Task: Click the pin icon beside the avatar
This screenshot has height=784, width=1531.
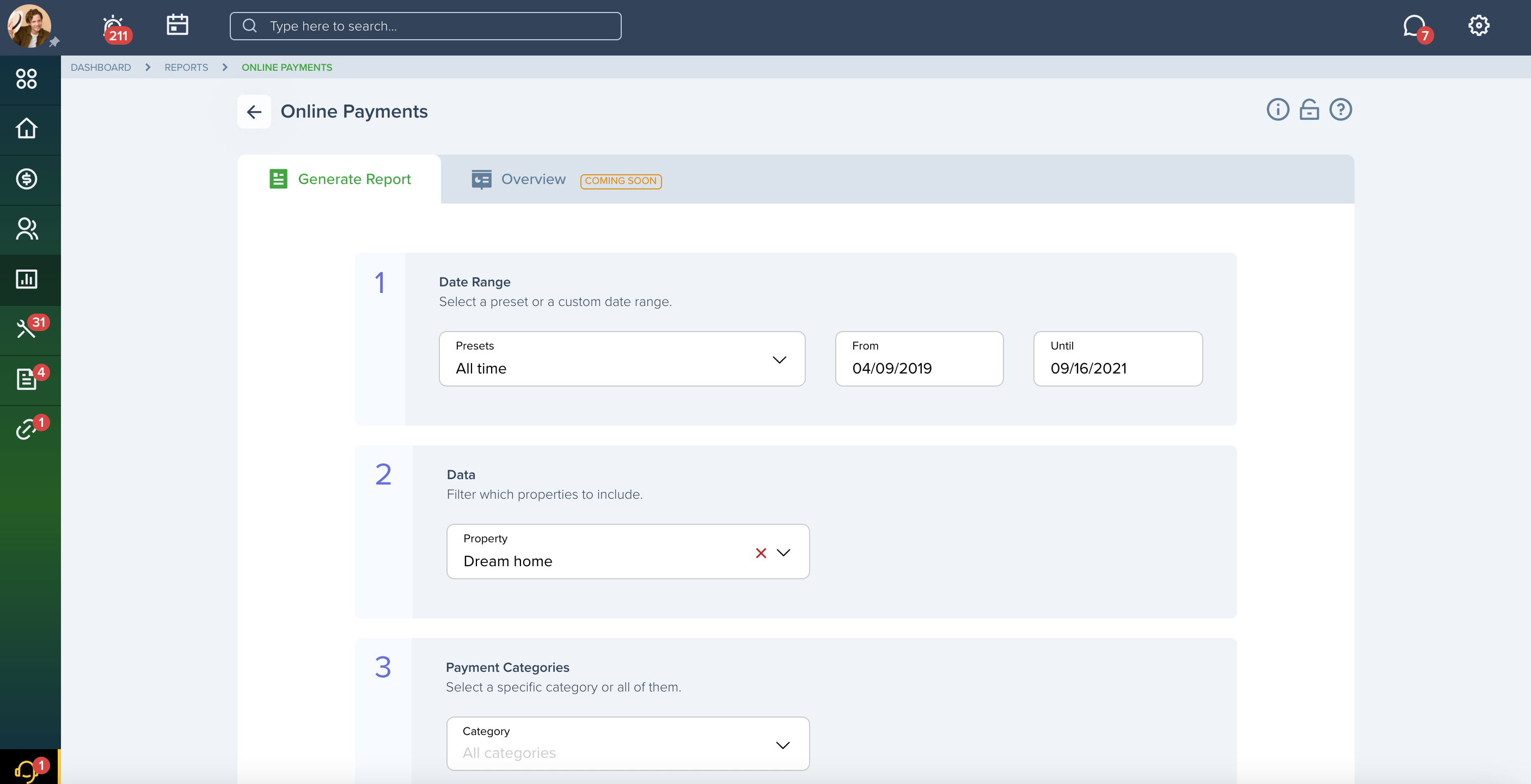Action: tap(54, 42)
